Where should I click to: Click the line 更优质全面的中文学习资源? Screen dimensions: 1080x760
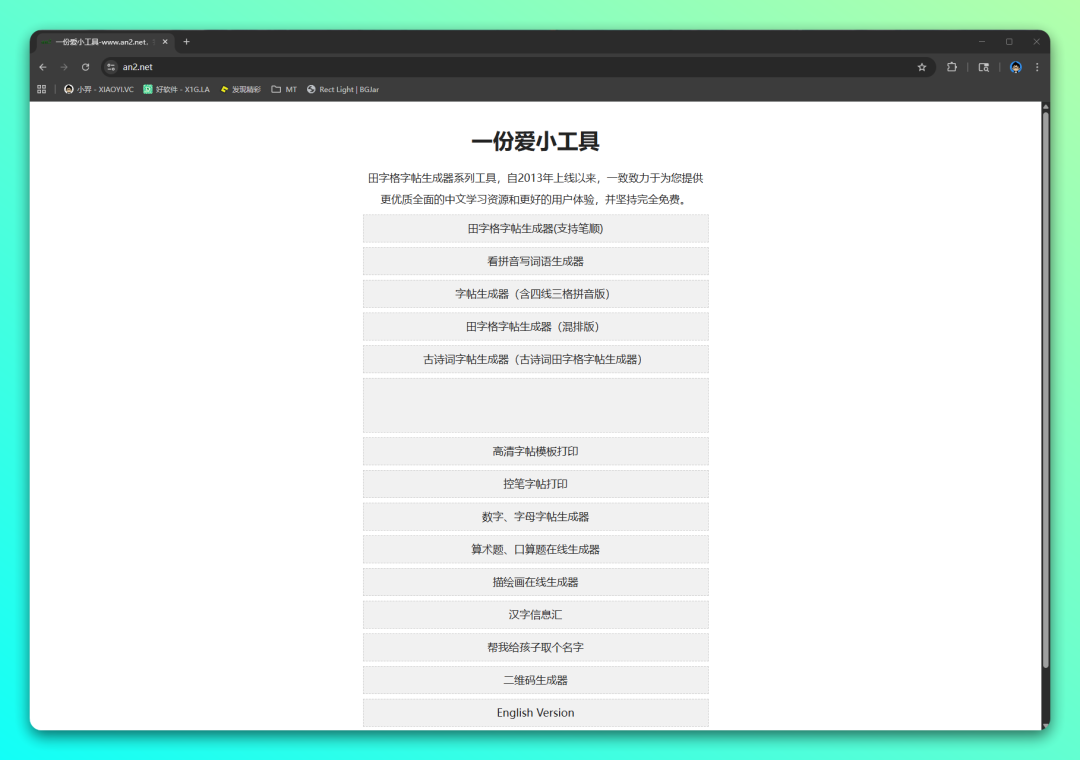[535, 199]
